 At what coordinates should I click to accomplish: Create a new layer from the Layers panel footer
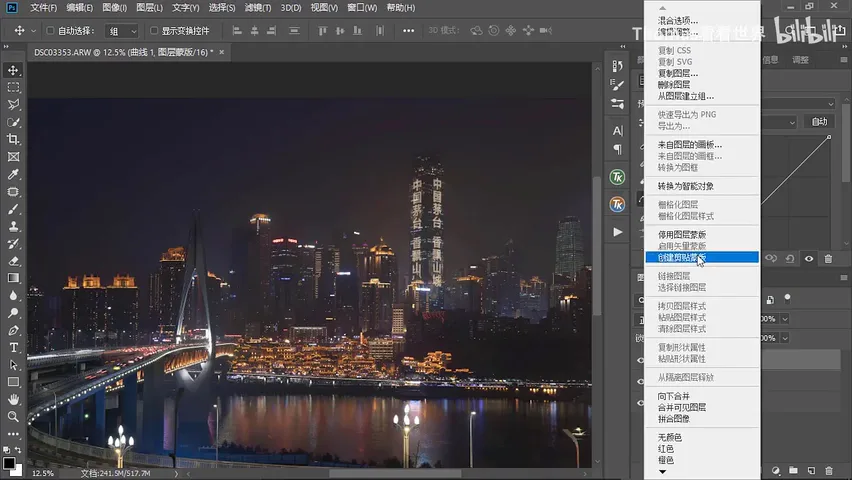point(811,470)
